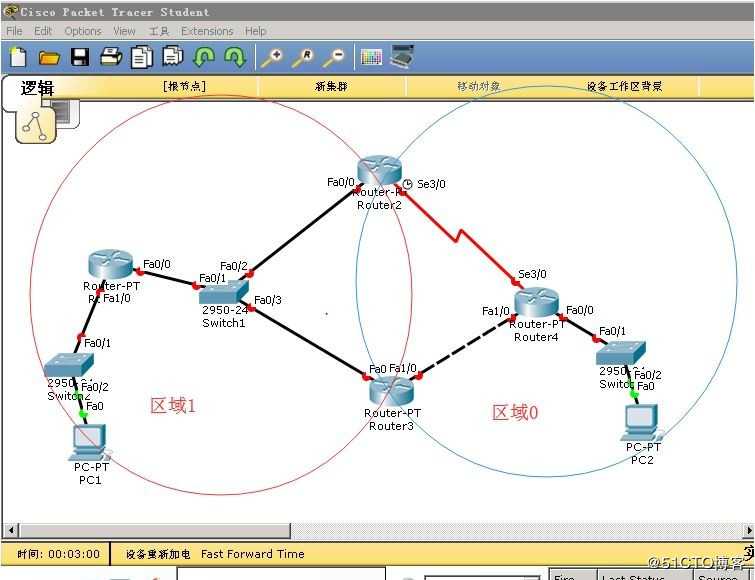Select the Switch1 2950-24 device icon
The image size is (755, 580).
pos(224,292)
